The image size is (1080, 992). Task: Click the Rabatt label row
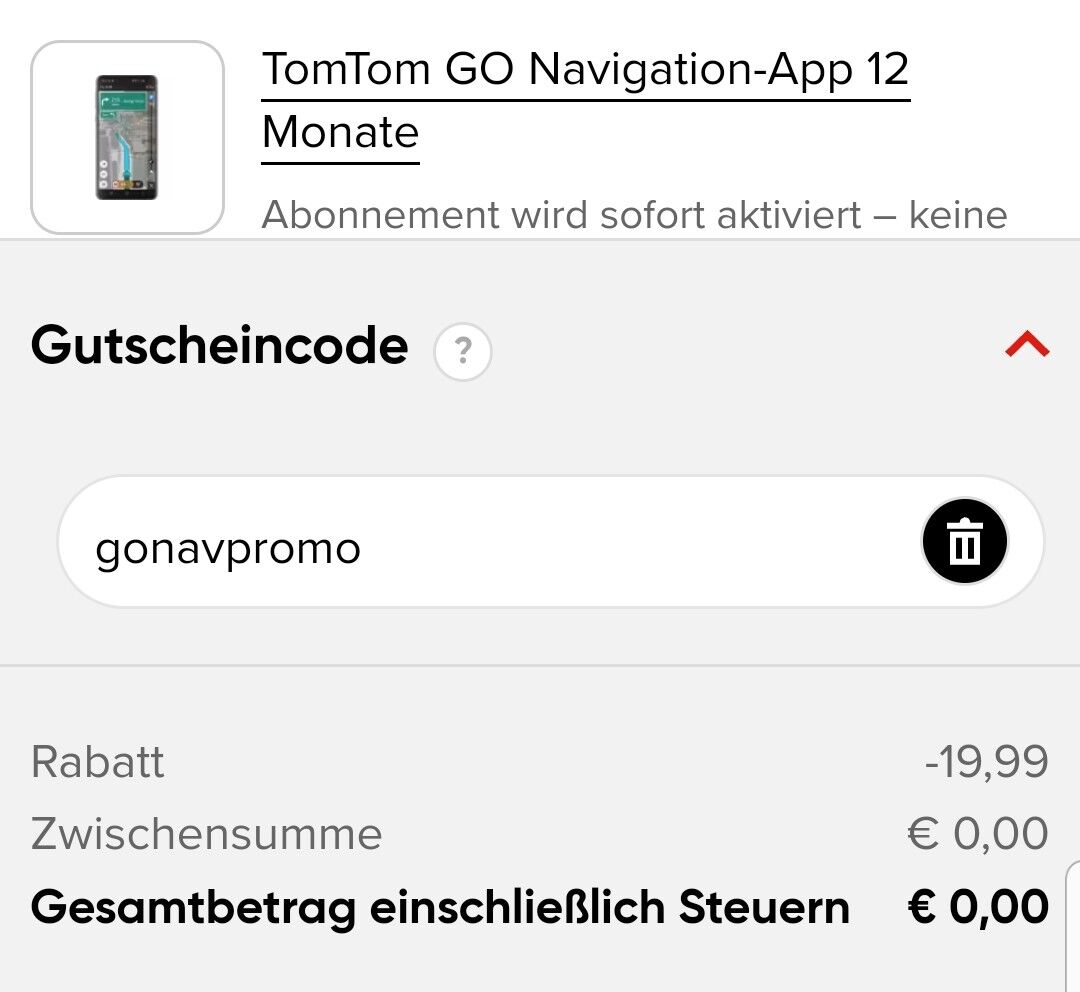(540, 762)
